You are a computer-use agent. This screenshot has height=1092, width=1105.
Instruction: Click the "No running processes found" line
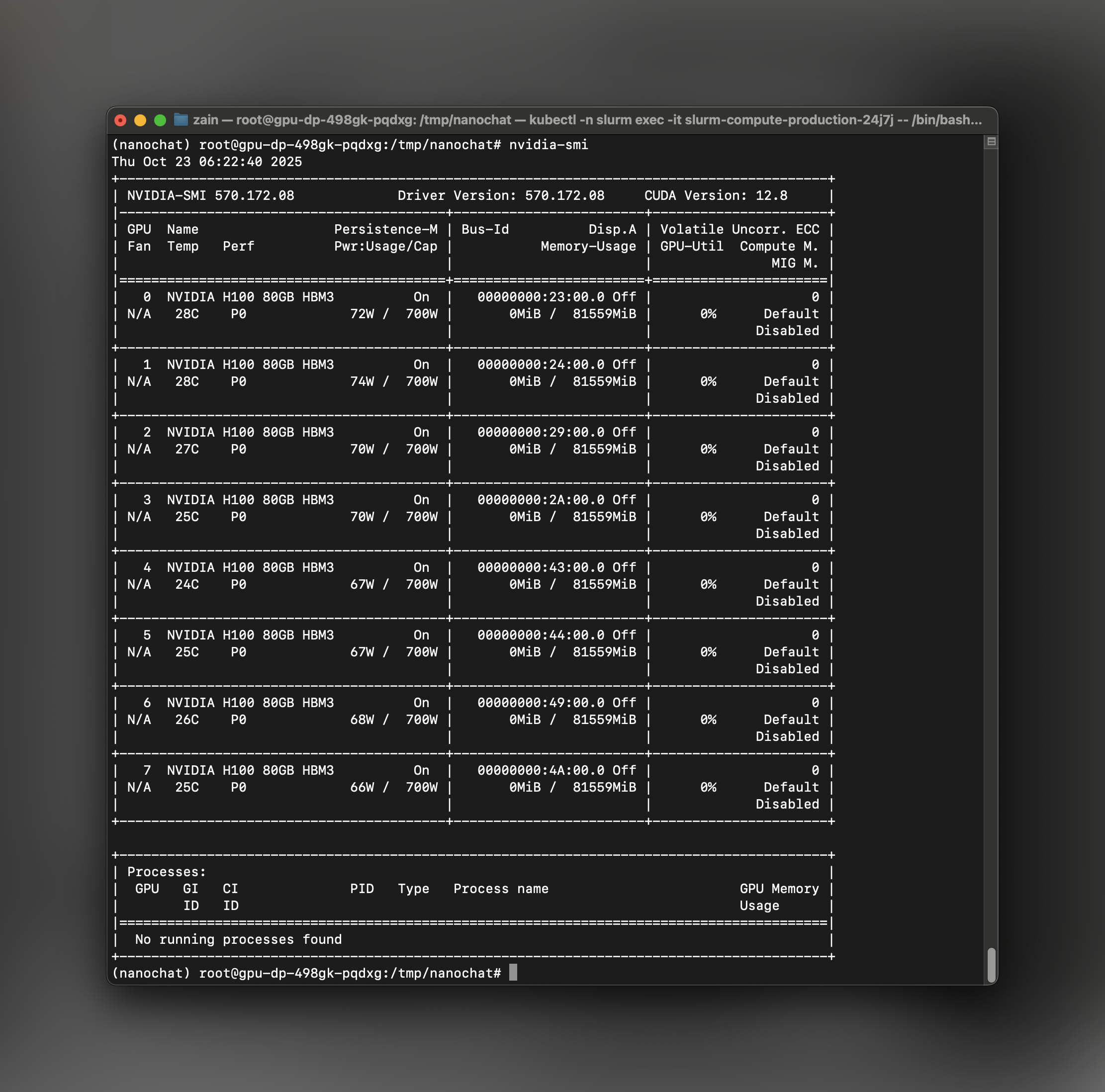(238, 939)
